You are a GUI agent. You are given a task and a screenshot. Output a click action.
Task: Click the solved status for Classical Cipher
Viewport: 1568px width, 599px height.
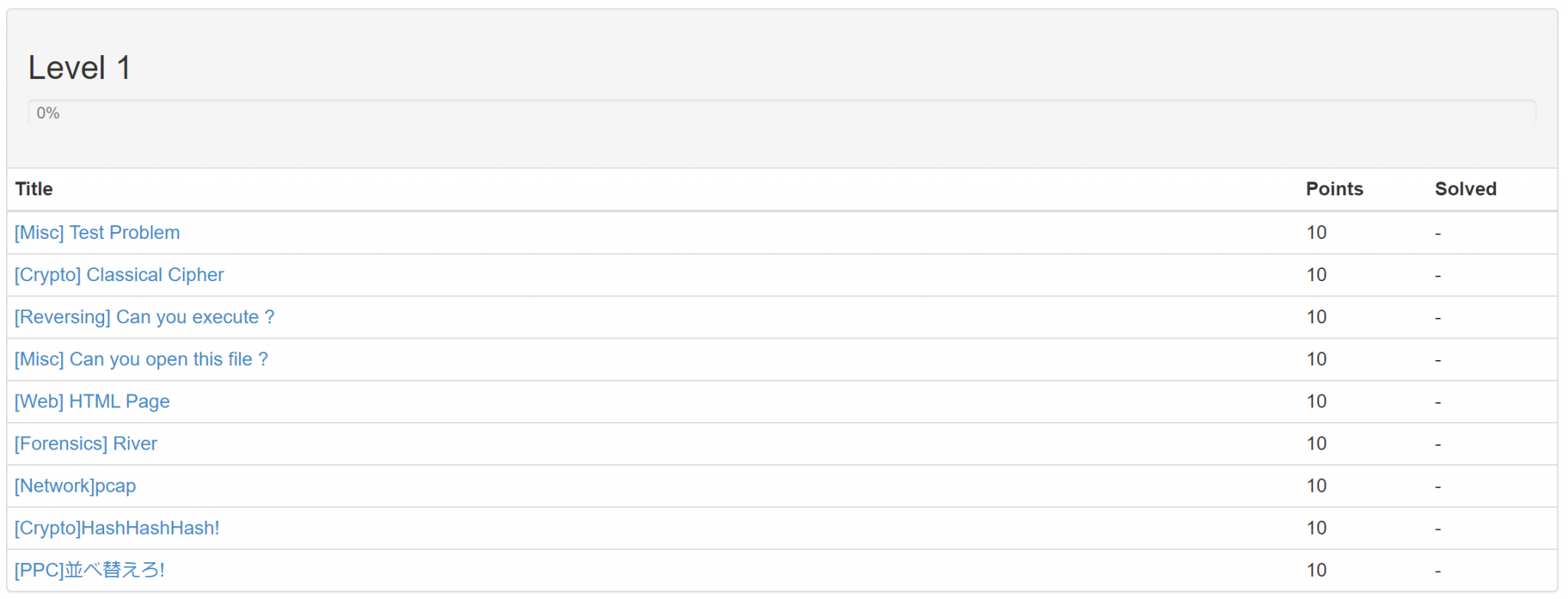(x=1438, y=276)
